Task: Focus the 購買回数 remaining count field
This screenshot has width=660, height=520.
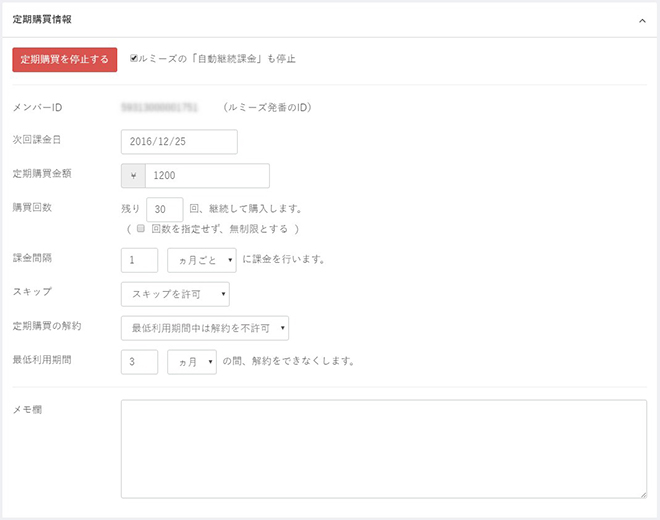Action: coord(165,209)
